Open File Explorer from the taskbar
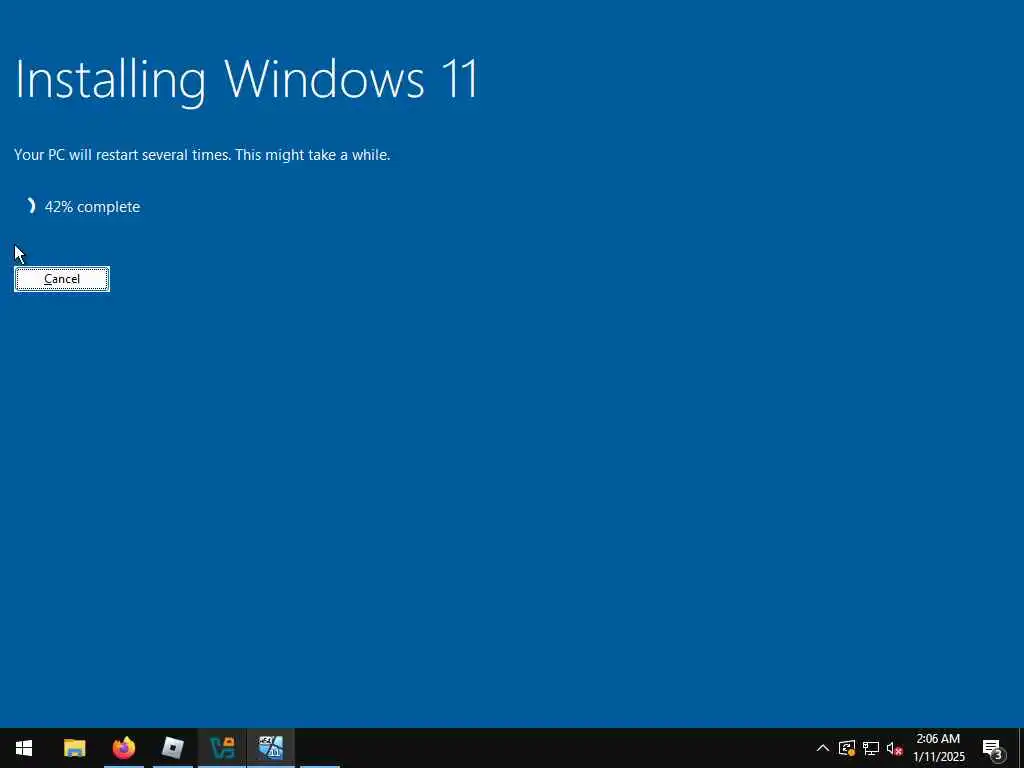The image size is (1024, 768). pyautogui.click(x=74, y=748)
